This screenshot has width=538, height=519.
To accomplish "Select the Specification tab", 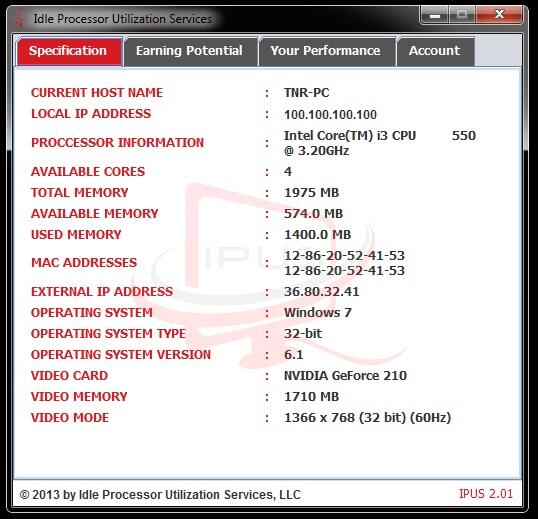I will coord(69,51).
